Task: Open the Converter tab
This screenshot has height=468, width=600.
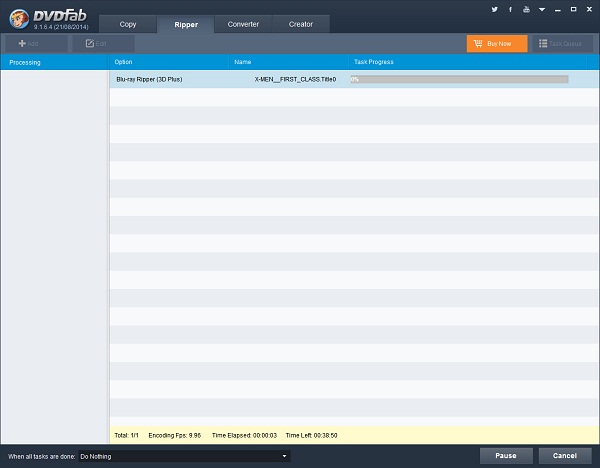Action: tap(243, 24)
